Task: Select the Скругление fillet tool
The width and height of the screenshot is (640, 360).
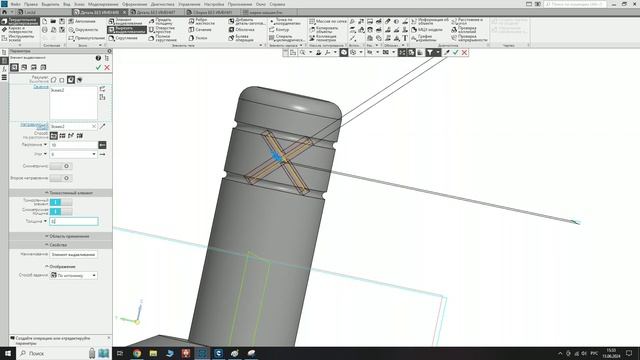Action: tap(123, 38)
